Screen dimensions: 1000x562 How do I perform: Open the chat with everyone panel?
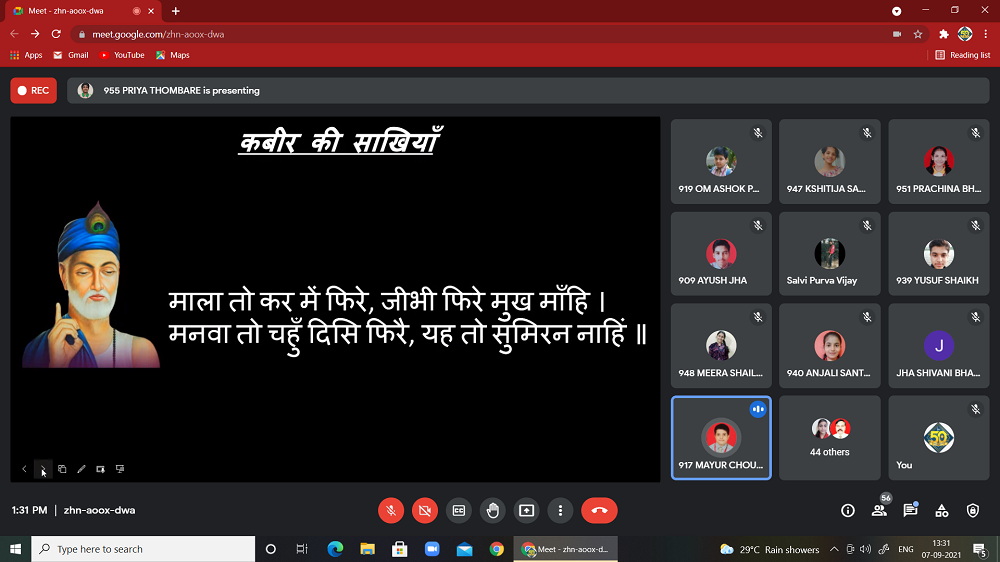910,510
